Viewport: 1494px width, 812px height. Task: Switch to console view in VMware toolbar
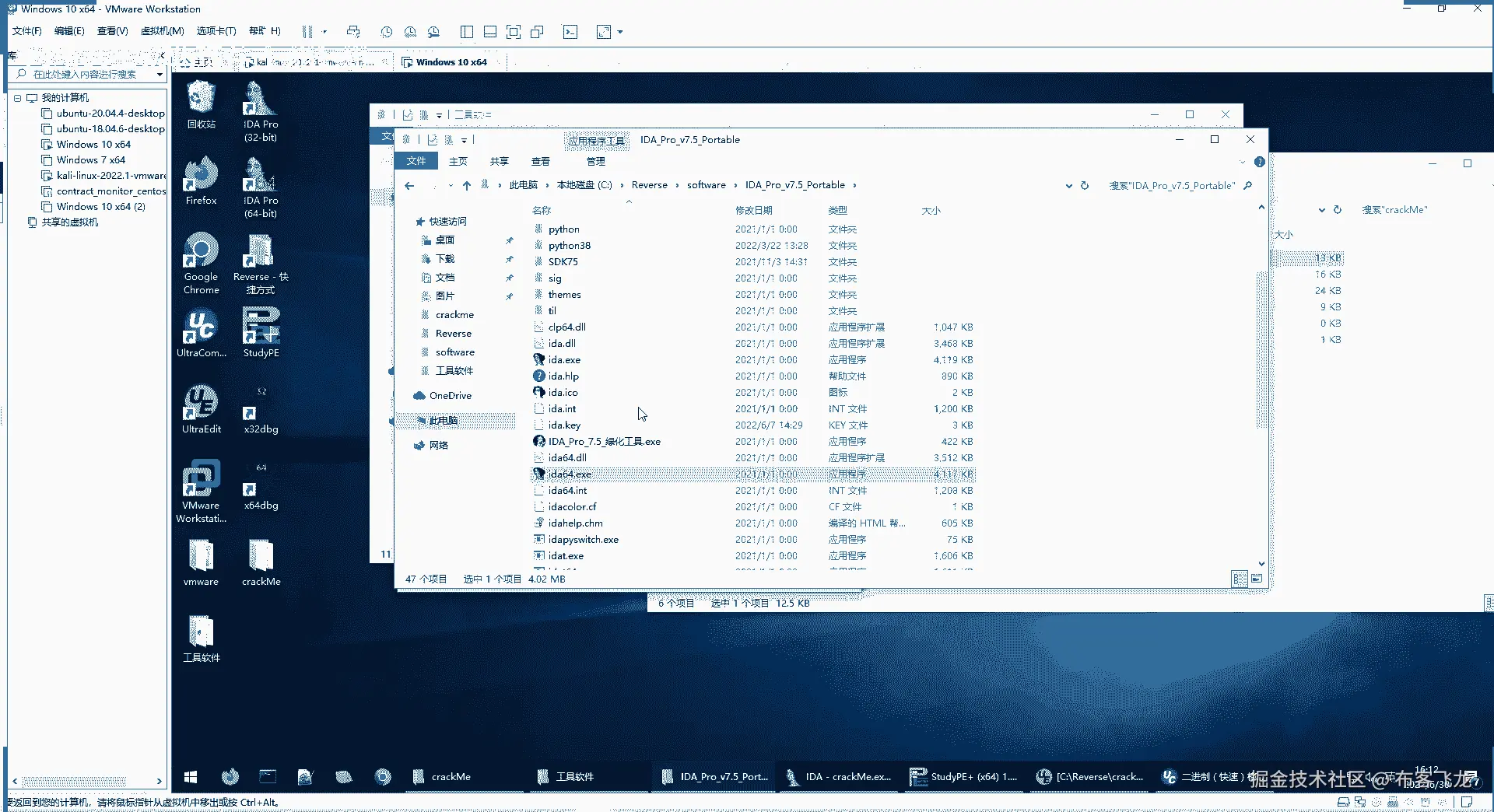[x=570, y=32]
